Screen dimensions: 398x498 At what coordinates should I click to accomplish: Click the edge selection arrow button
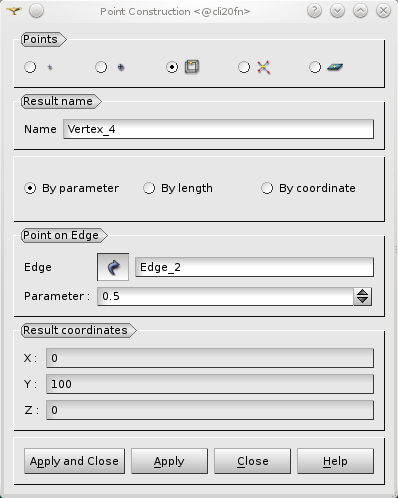[x=113, y=267]
